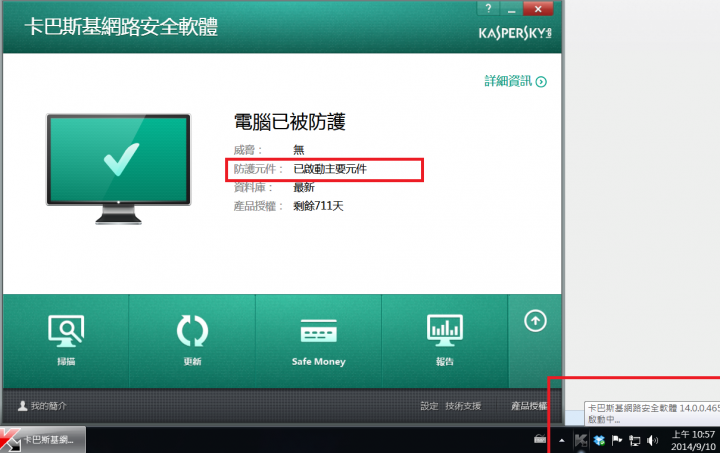Click the keyboard input indicator in taskbar
Image resolution: width=720 pixels, height=453 pixels.
[540, 439]
